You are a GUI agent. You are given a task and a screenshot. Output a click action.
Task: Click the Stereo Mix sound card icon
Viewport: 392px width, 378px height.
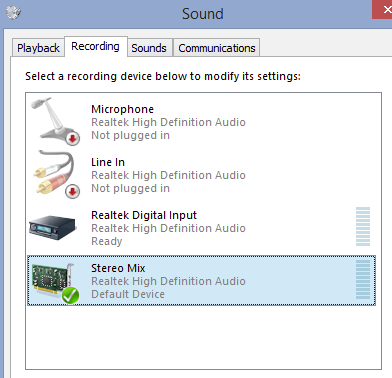54,283
